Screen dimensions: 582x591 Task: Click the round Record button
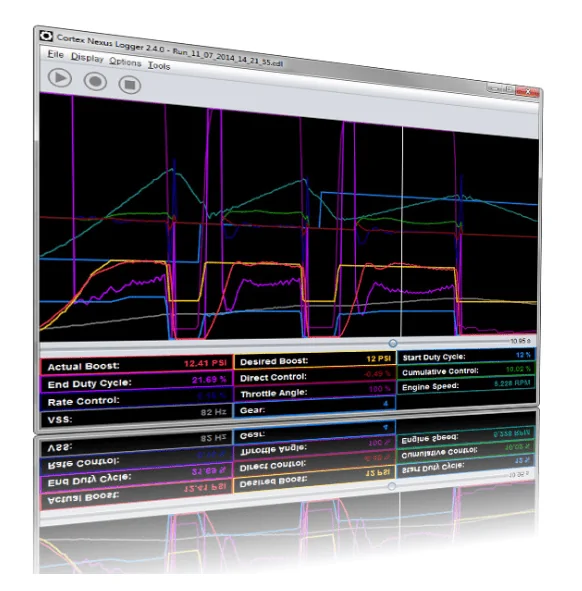tap(95, 81)
